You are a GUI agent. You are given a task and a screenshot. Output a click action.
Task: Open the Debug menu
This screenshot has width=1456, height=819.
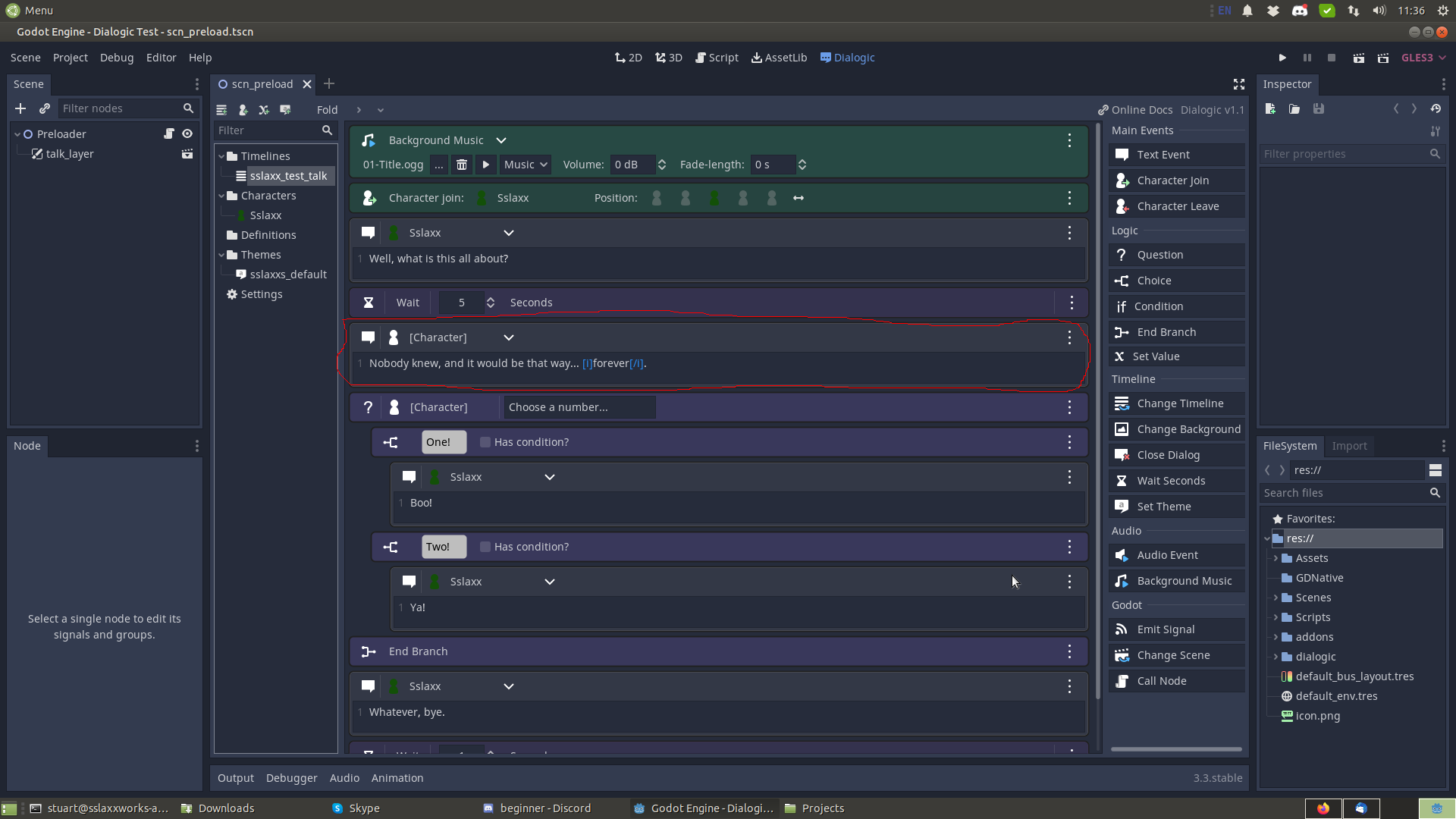(117, 58)
